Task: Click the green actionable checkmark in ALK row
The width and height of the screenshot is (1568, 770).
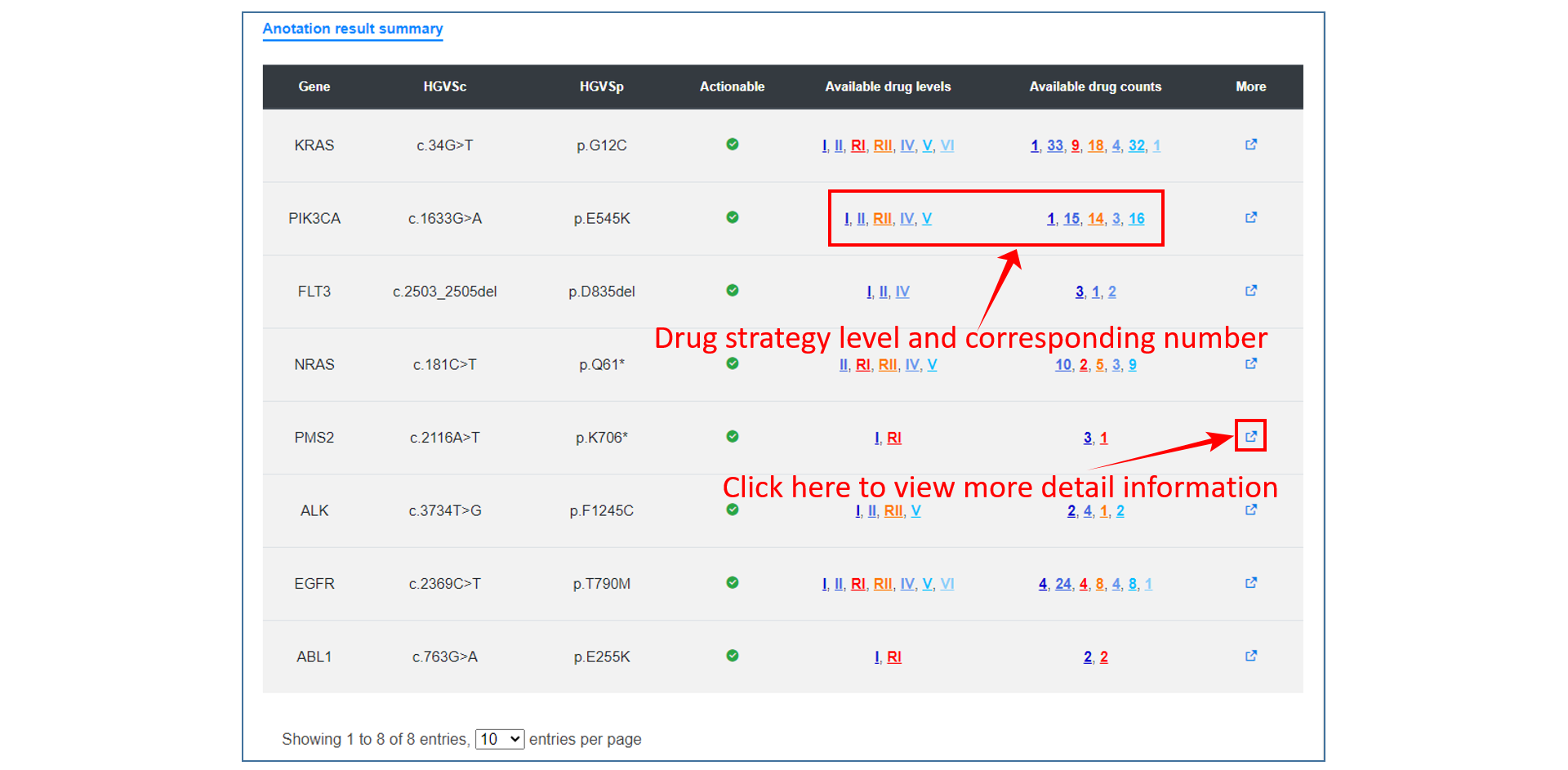Action: [x=733, y=510]
